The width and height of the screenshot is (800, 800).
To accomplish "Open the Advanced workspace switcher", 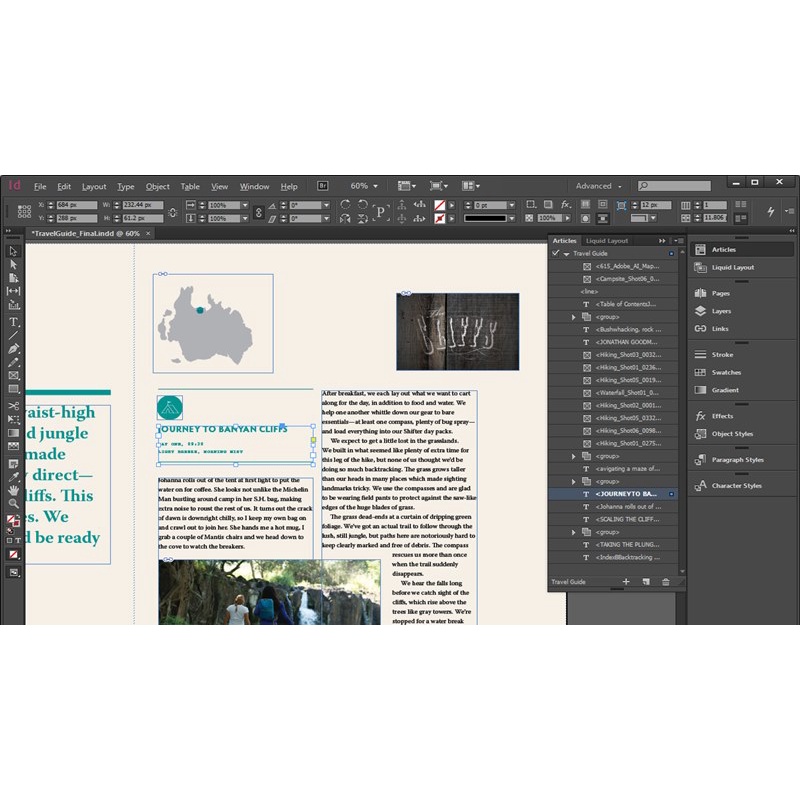I will tap(598, 186).
